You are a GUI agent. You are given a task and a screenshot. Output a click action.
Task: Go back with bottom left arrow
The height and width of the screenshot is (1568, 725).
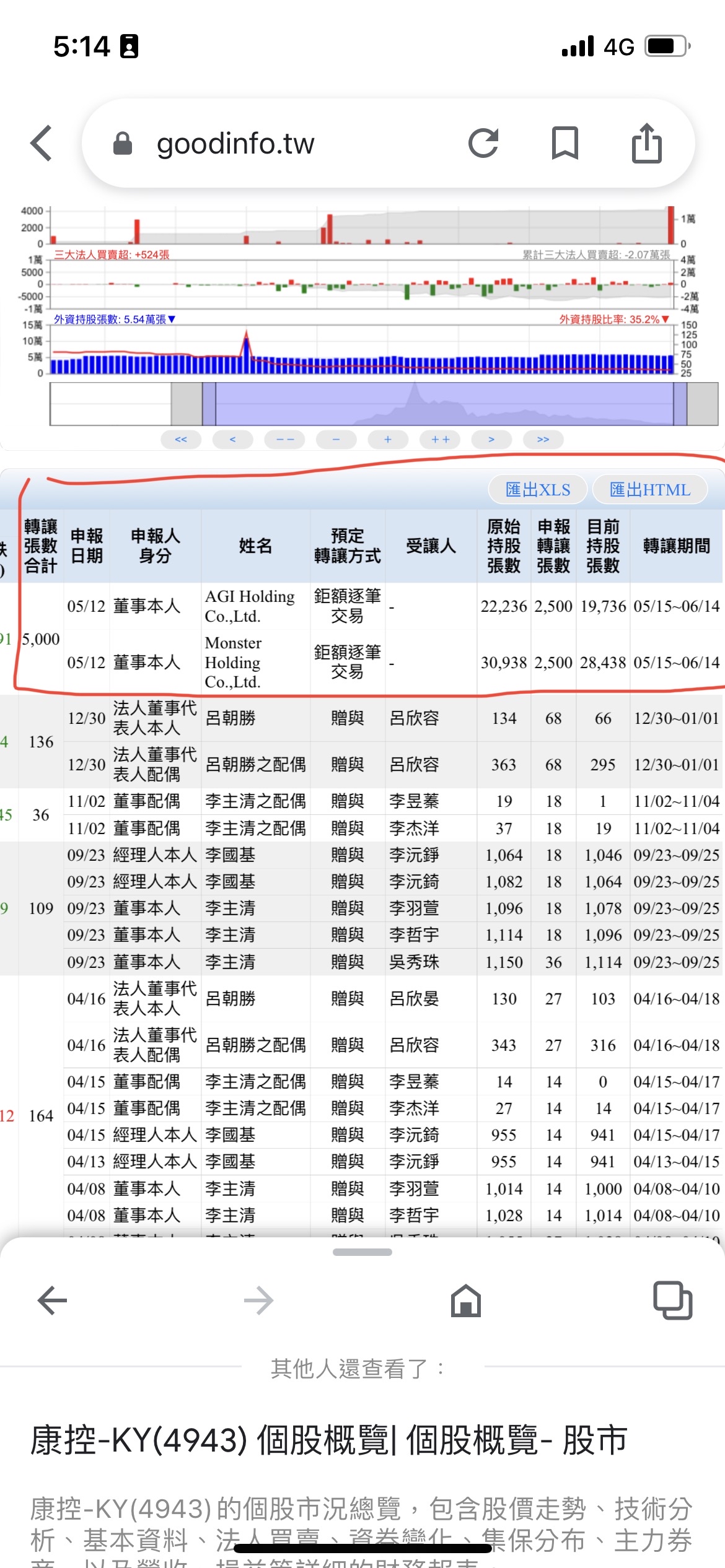pos(52,1300)
